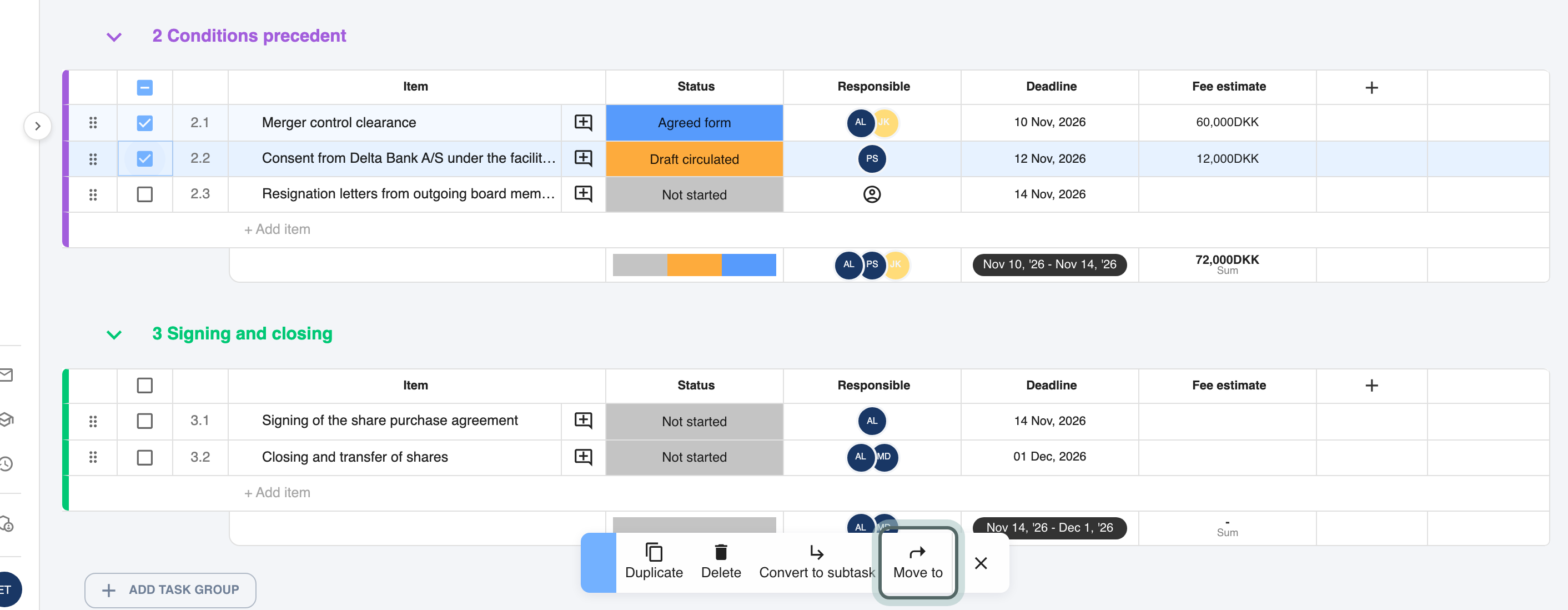
Task: Open mail icon in left sidebar
Action: (x=6, y=375)
